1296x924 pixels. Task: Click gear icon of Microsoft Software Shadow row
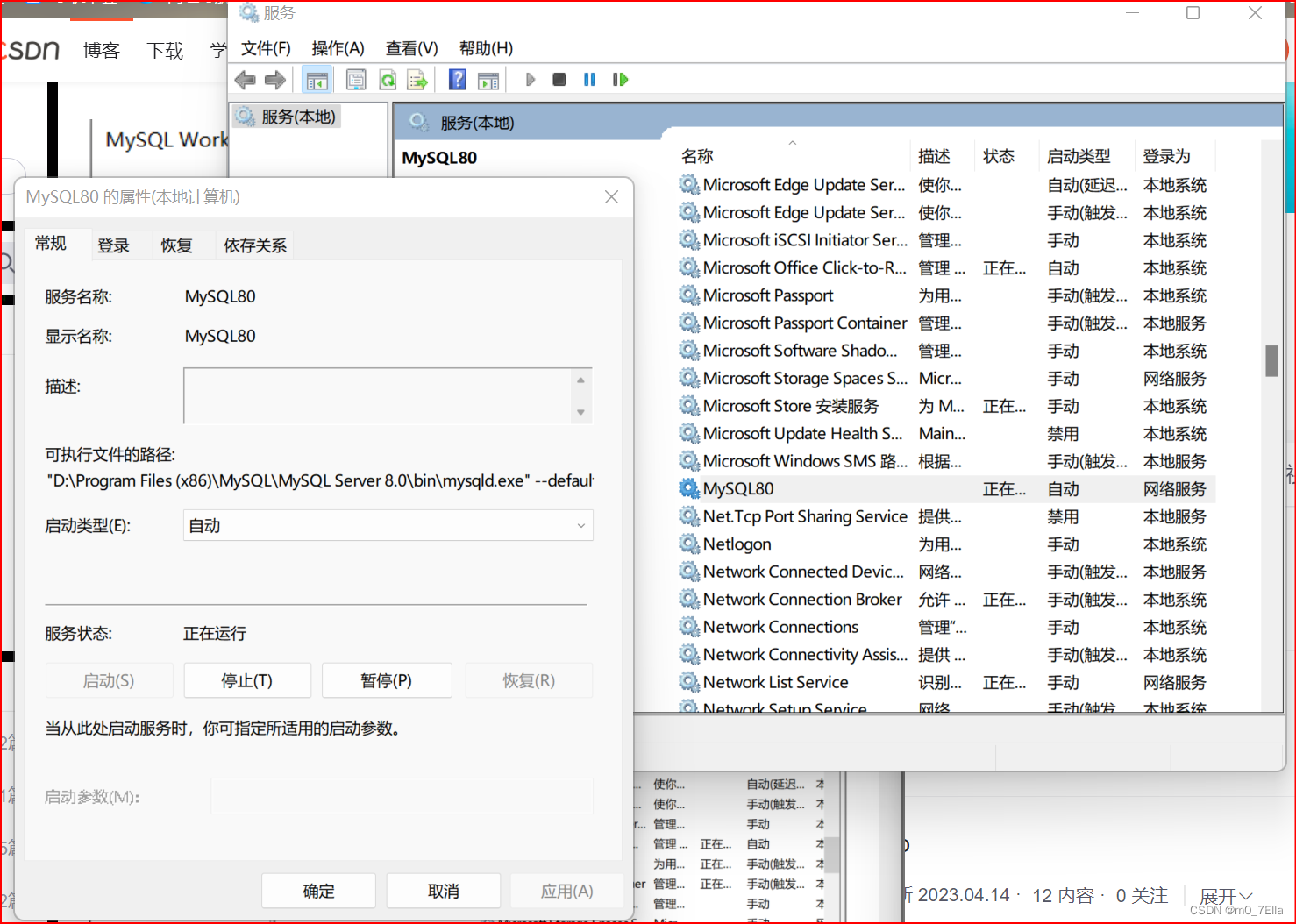point(689,351)
